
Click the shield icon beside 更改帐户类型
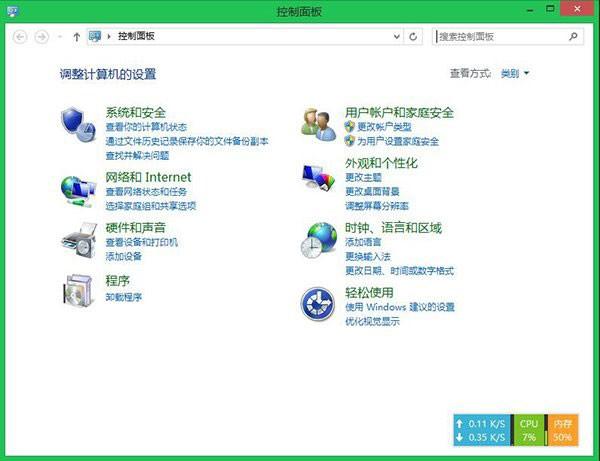349,127
